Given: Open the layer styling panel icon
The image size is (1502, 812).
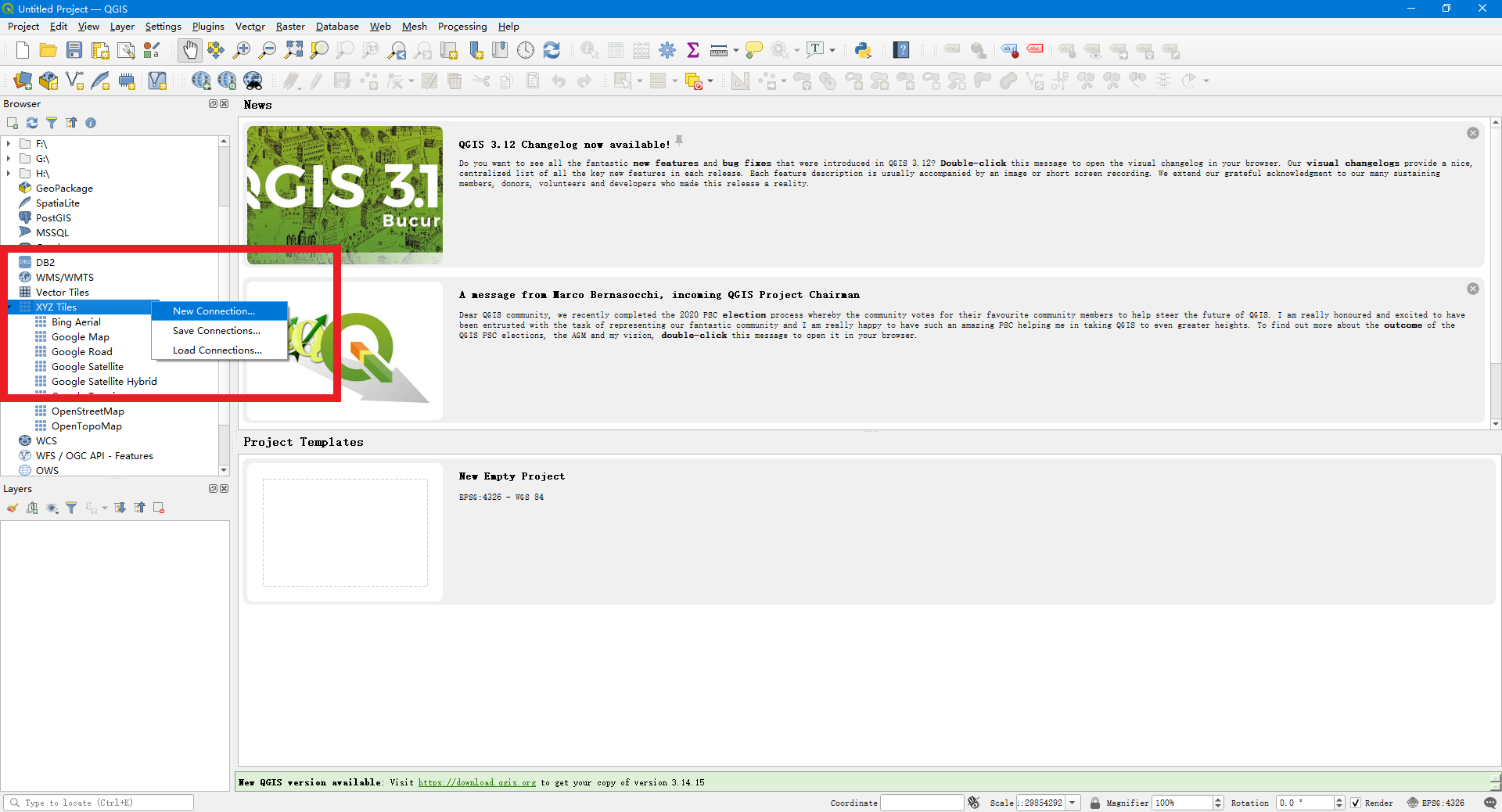Looking at the screenshot, I should (13, 508).
